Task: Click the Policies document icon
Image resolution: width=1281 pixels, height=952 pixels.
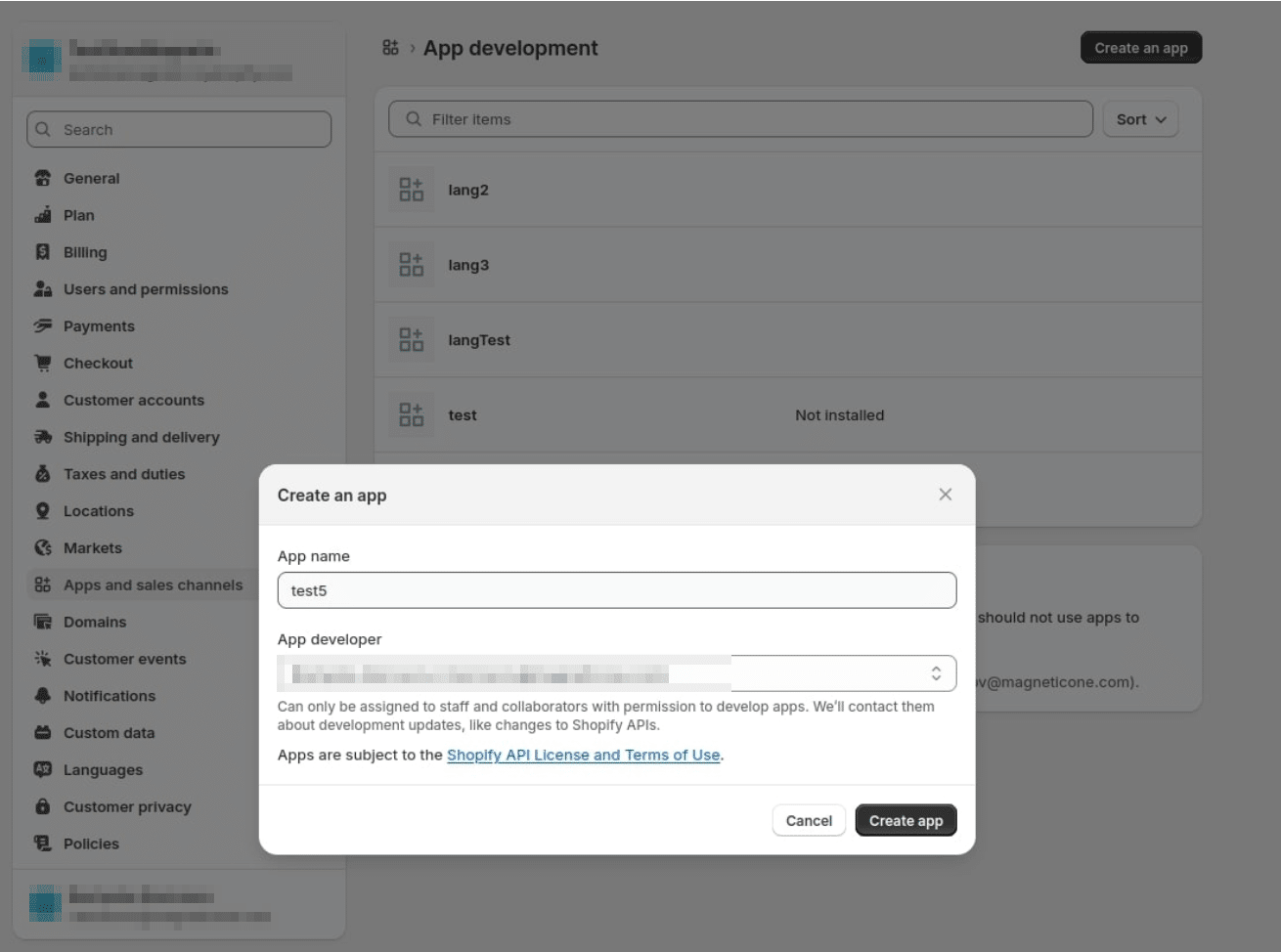Action: tap(43, 844)
